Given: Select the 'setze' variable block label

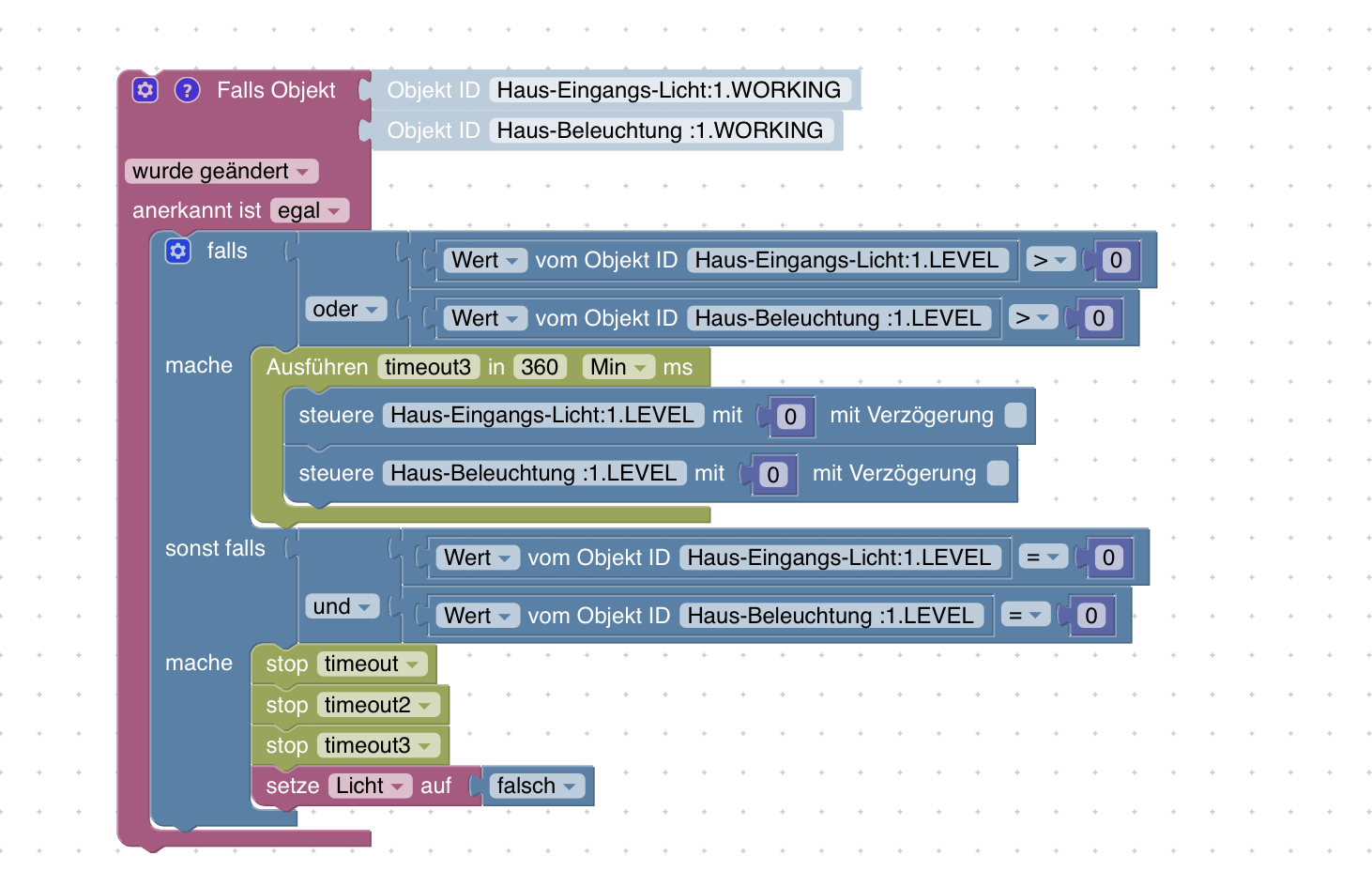Looking at the screenshot, I should 293,786.
